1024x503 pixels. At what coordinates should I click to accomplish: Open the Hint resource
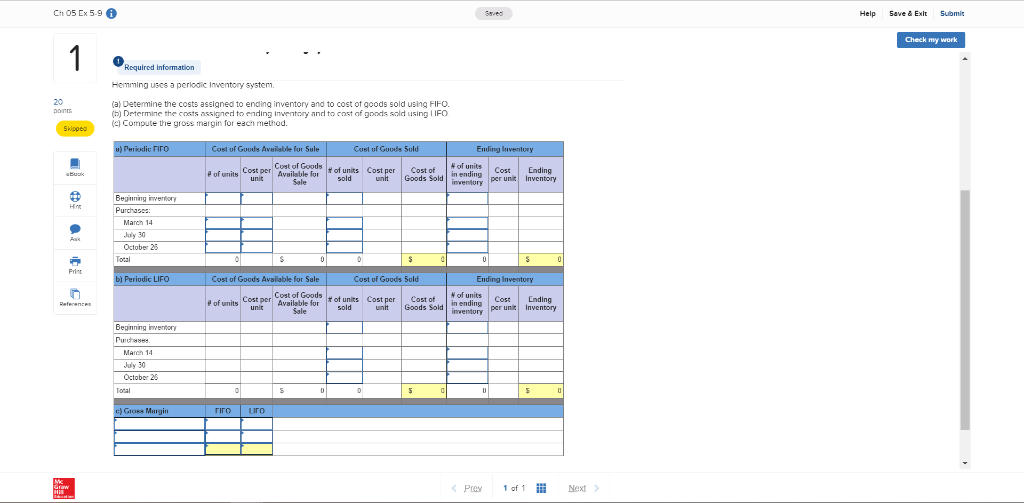click(x=74, y=199)
